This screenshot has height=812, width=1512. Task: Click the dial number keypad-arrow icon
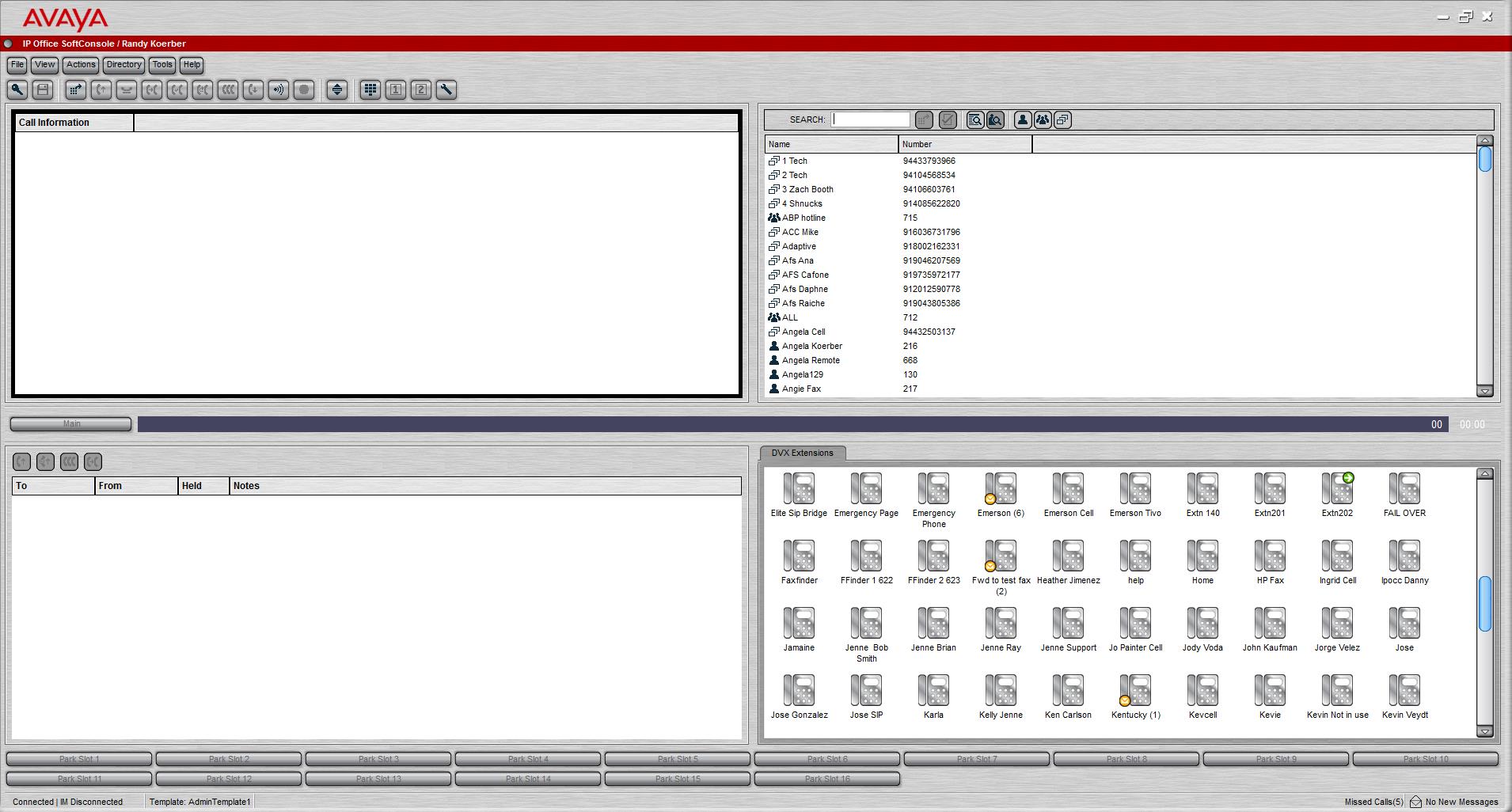pyautogui.click(x=75, y=90)
